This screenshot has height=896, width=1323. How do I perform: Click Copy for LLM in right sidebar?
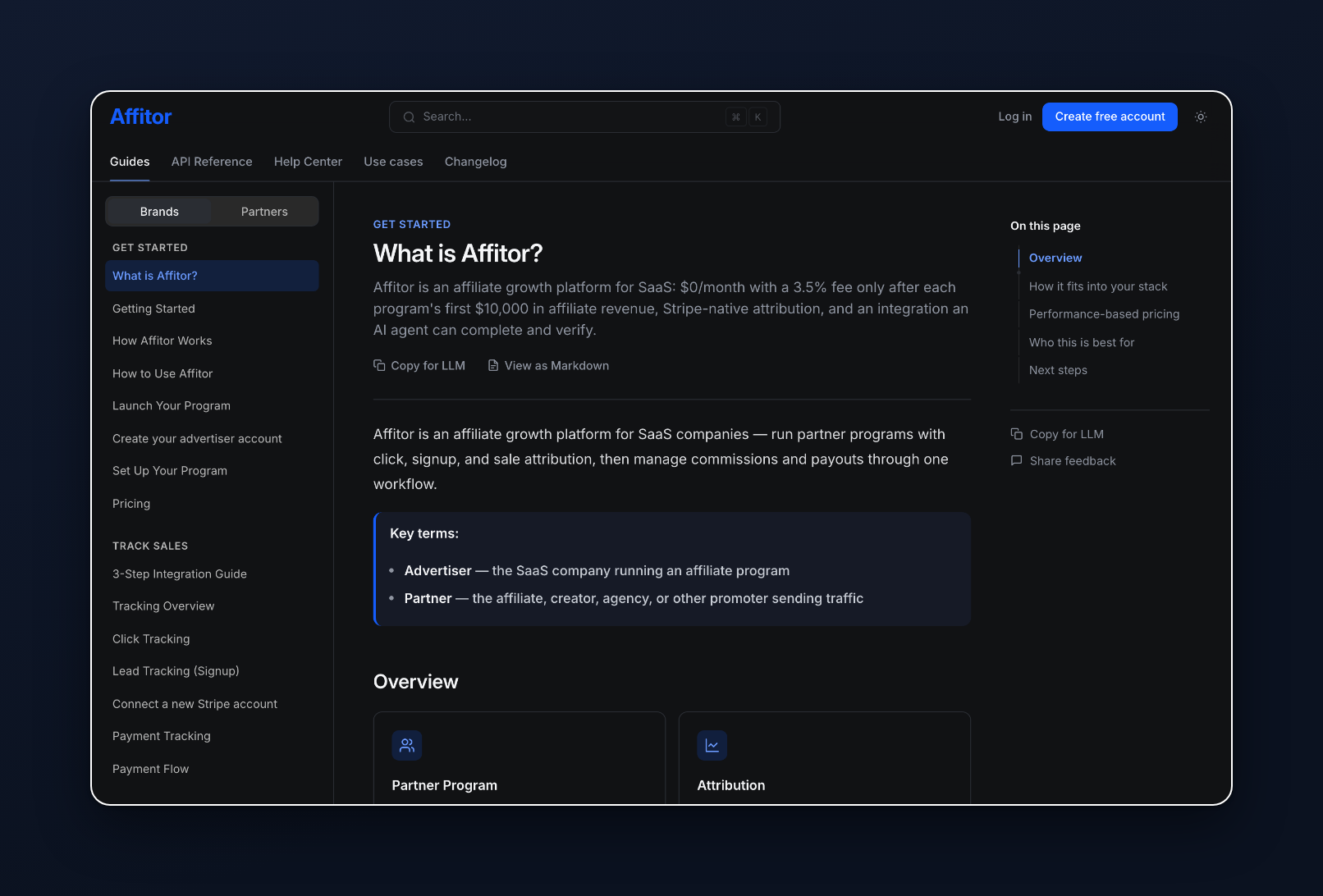(x=1057, y=434)
